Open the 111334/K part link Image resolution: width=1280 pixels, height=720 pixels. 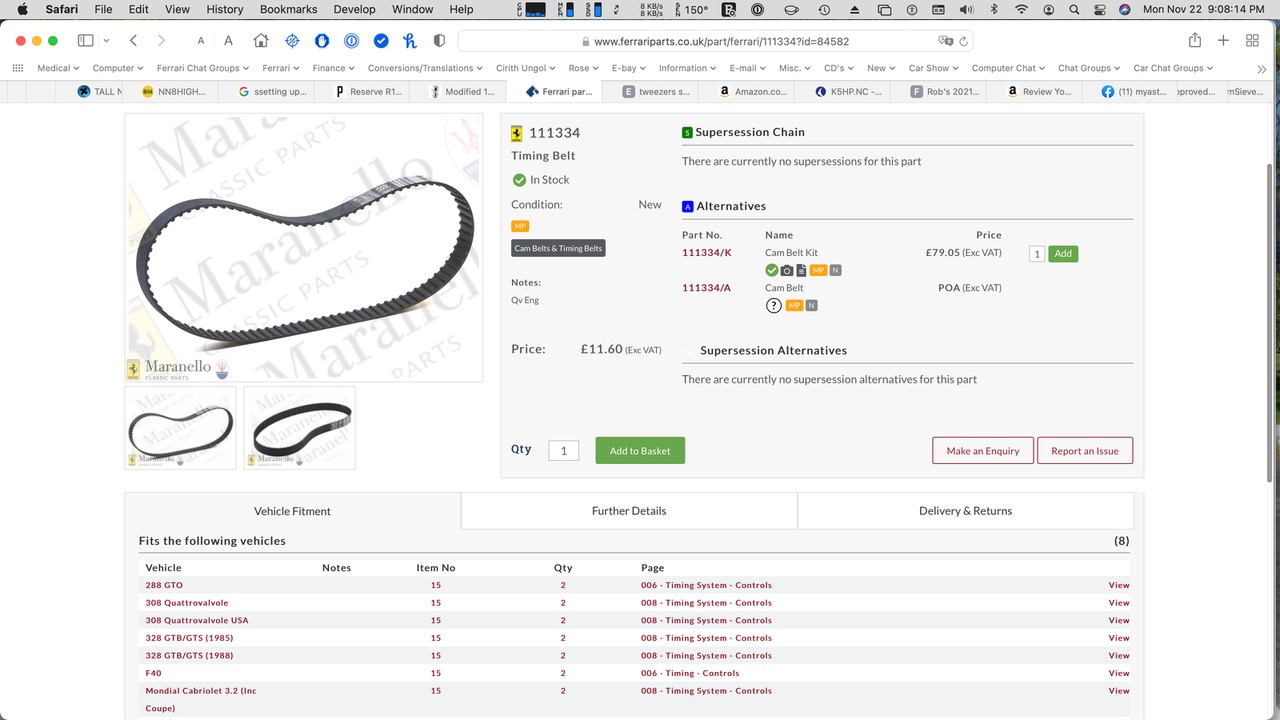pos(706,253)
